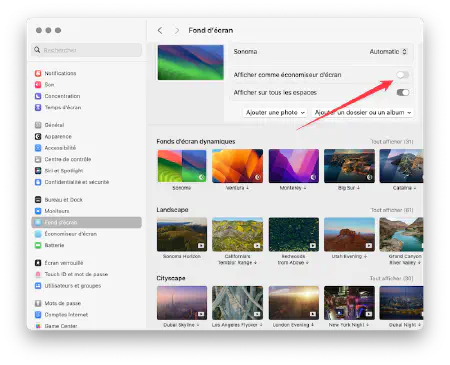The image size is (450, 365).
Task: Click the Notifications label in sidebar
Action: pyautogui.click(x=60, y=73)
